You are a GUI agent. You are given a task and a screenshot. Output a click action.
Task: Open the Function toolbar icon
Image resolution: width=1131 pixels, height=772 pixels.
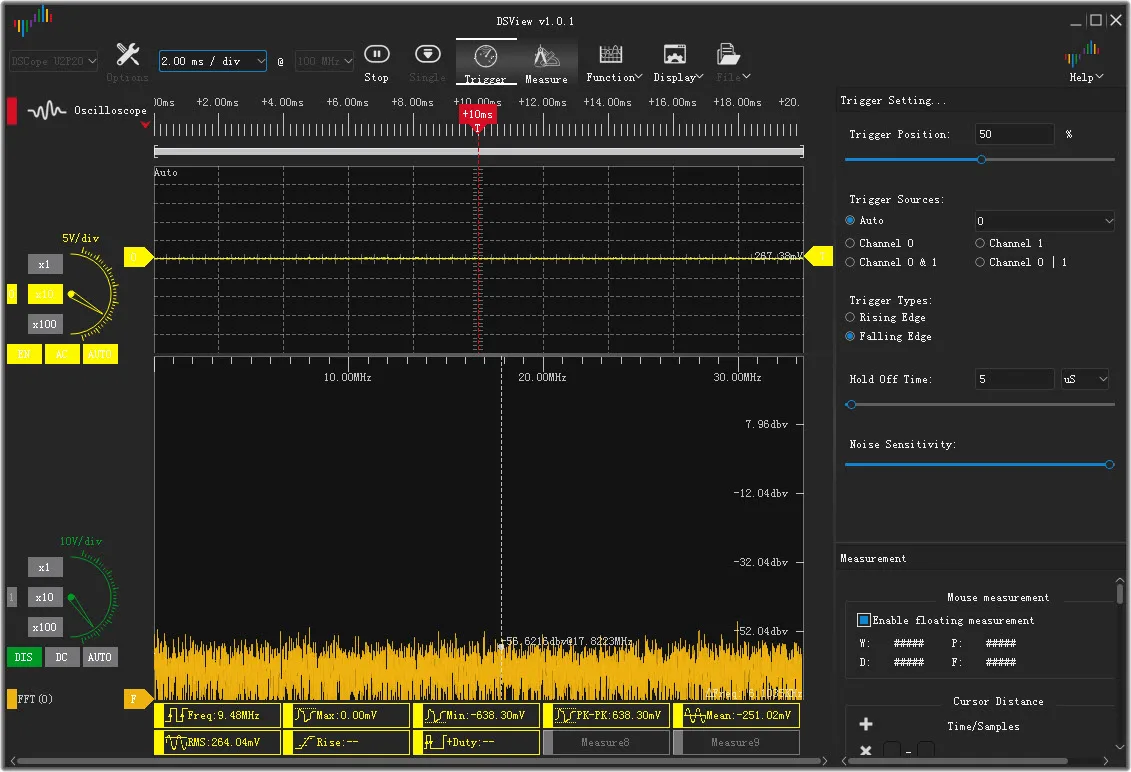click(610, 54)
